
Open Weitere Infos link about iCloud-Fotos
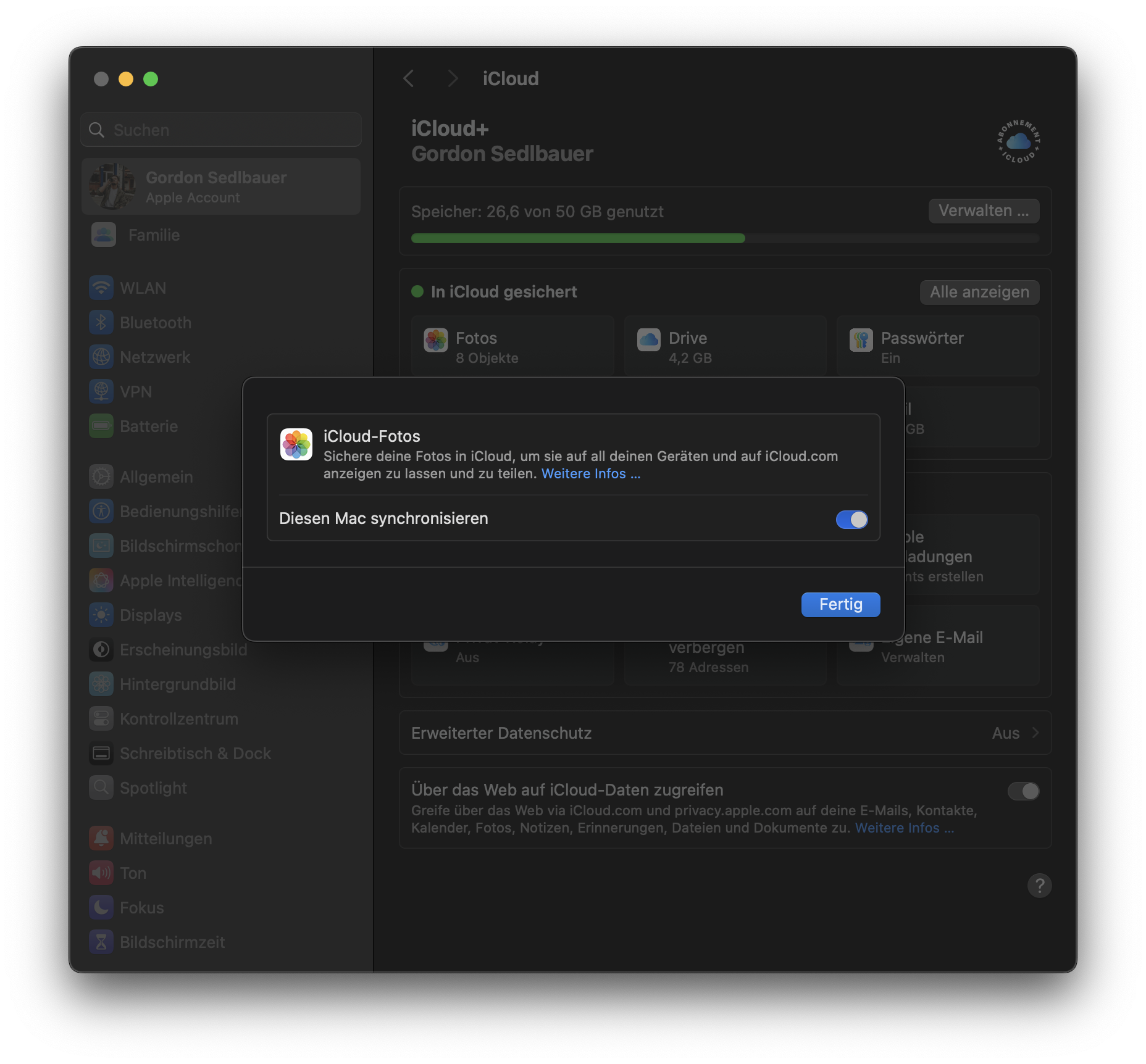(590, 473)
